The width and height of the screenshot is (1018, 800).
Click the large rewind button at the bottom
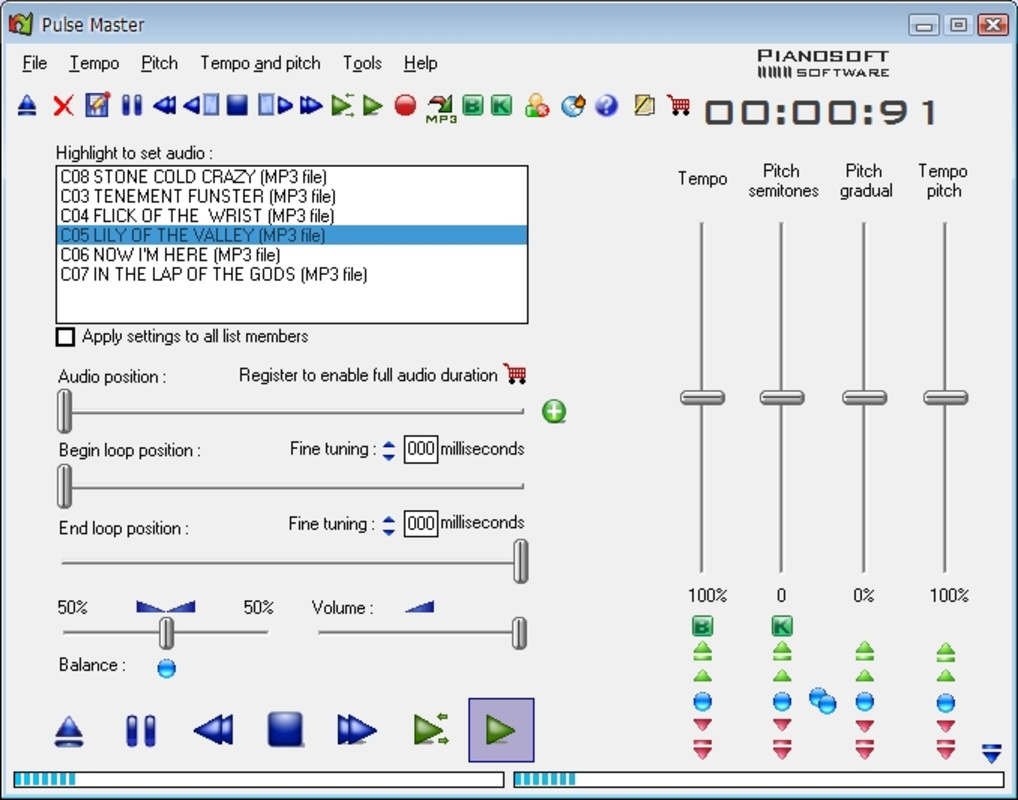214,730
